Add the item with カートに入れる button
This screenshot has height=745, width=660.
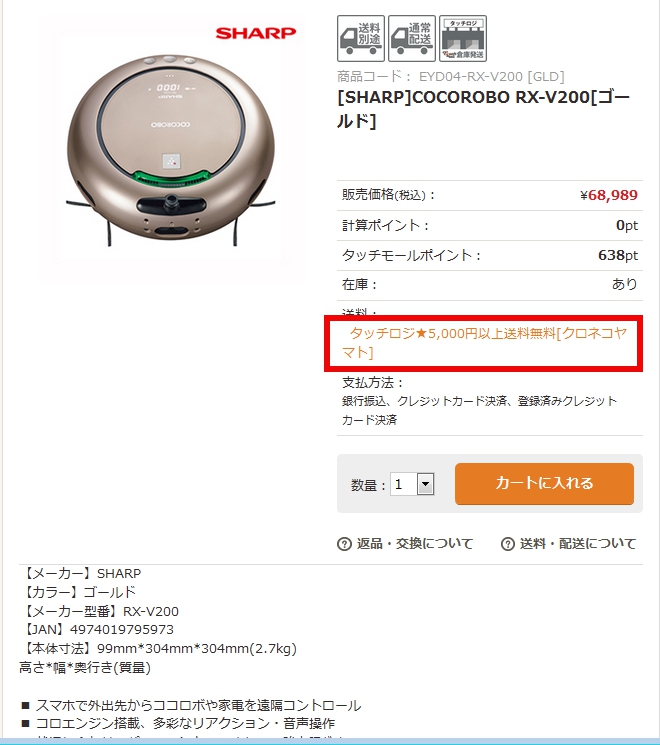coord(544,484)
